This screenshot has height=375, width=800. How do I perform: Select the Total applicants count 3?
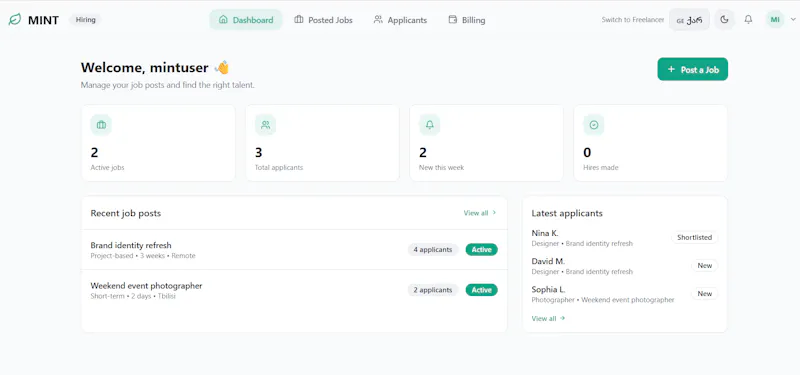tap(259, 153)
